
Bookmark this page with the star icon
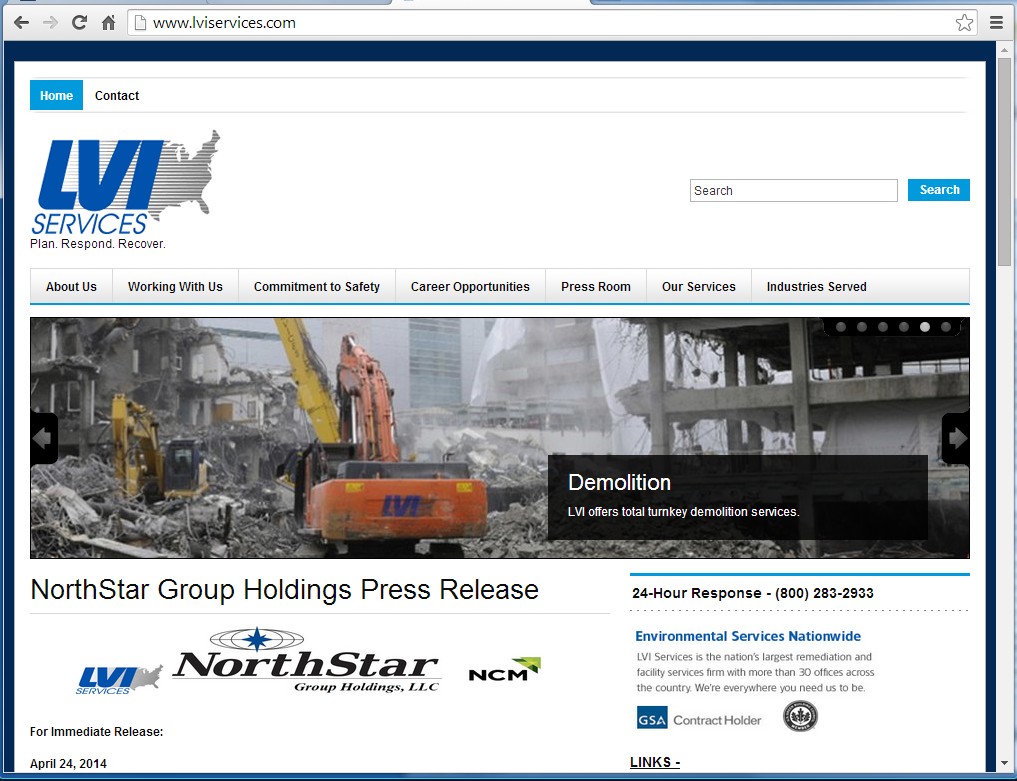pyautogui.click(x=964, y=23)
